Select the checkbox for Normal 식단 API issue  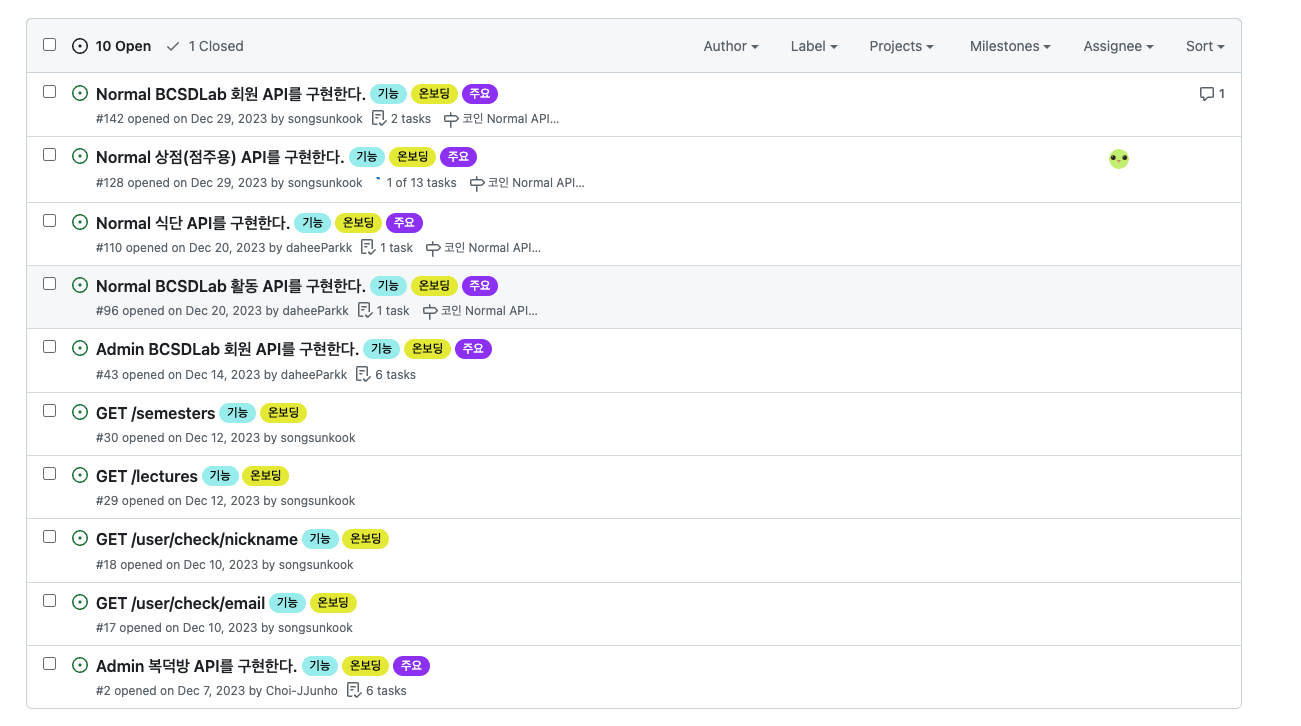(49, 221)
